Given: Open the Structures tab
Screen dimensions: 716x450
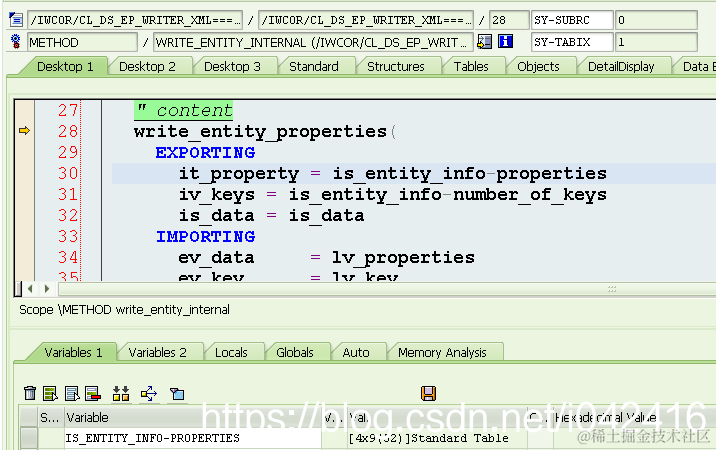Looking at the screenshot, I should [x=395, y=67].
